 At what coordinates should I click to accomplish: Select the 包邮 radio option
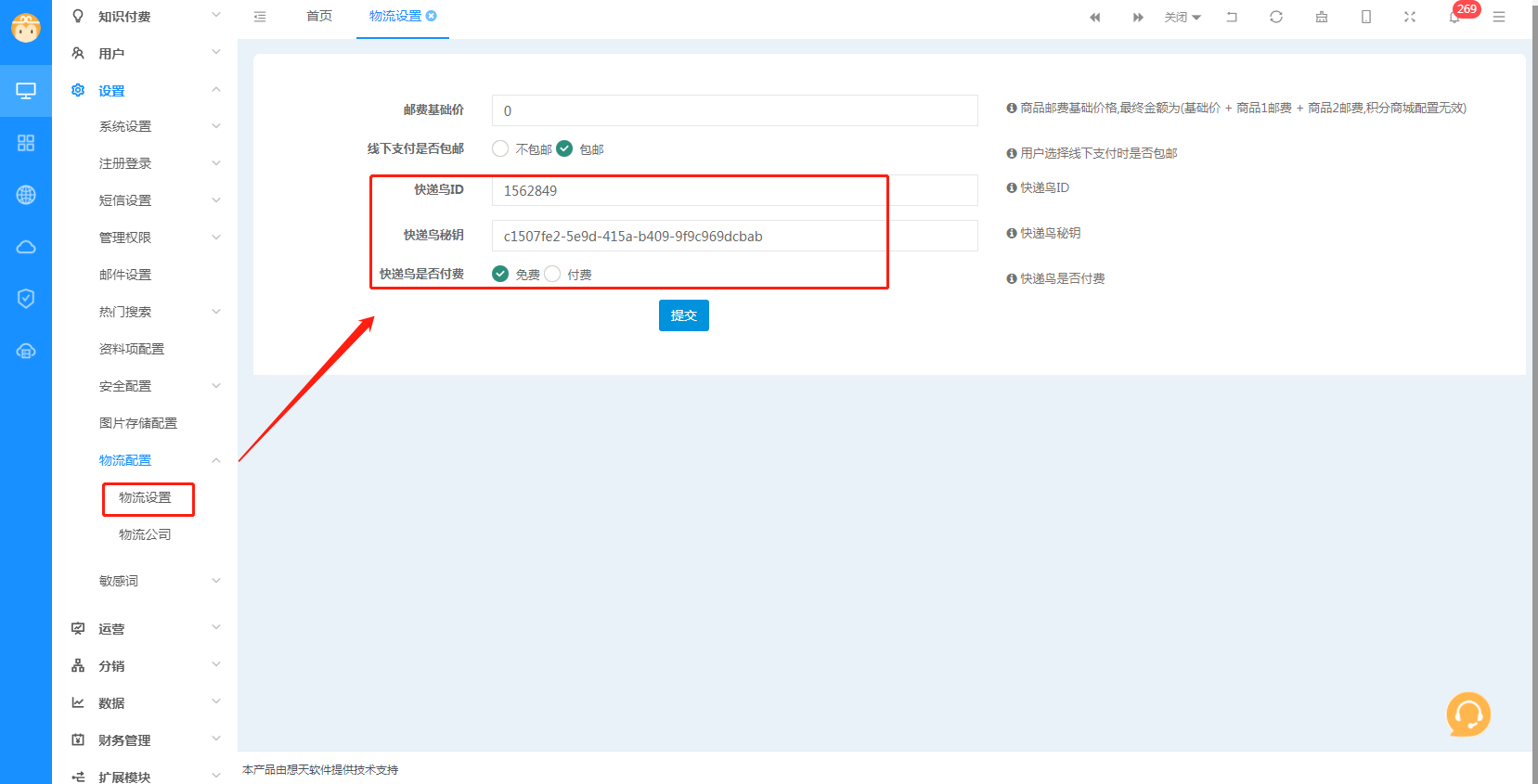[564, 148]
